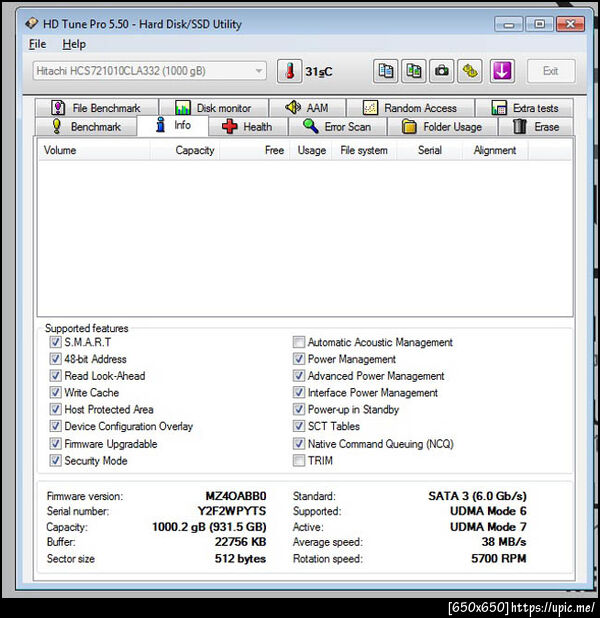The image size is (600, 618).
Task: Click active value UDMA Mode 7
Action: pos(488,527)
